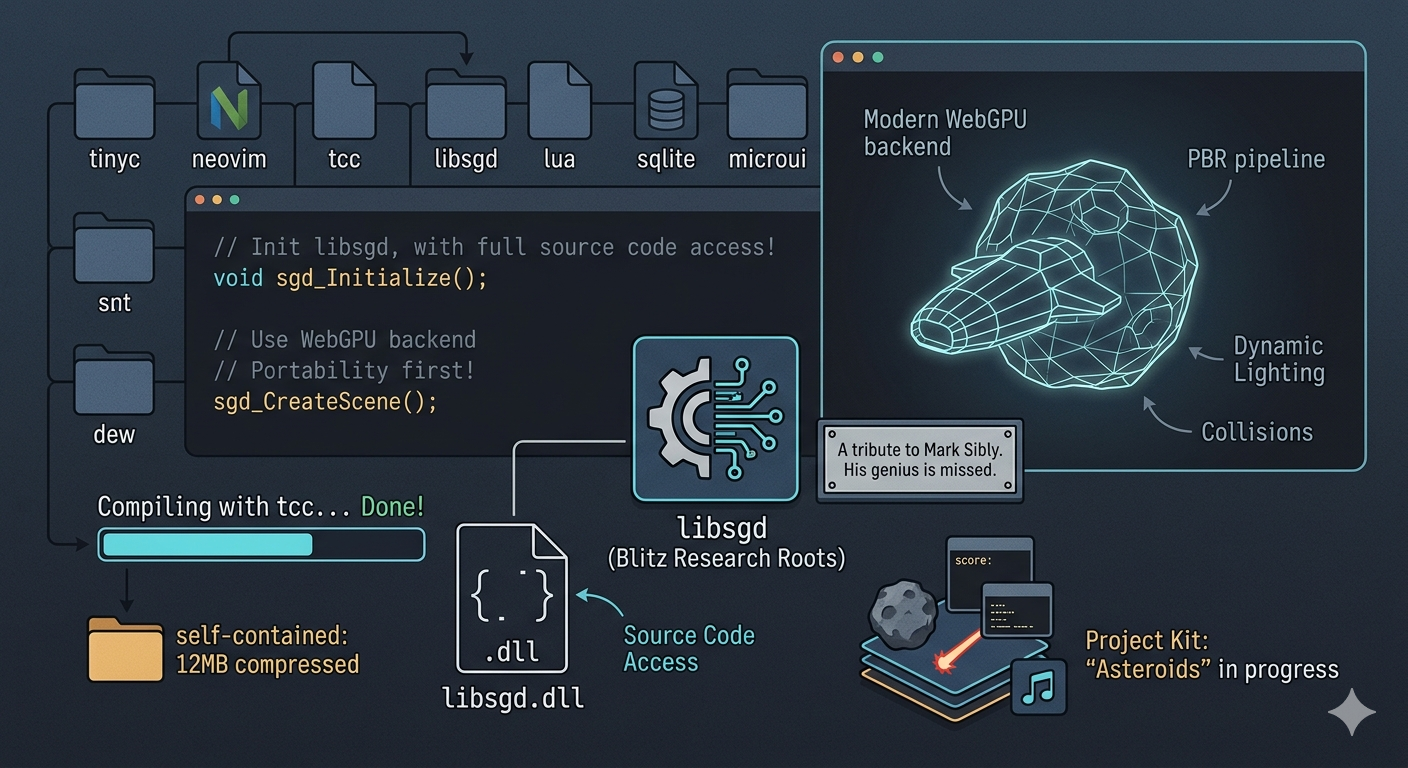The image size is (1408, 768).
Task: Click the "Collisions" label
Action: [x=1257, y=432]
